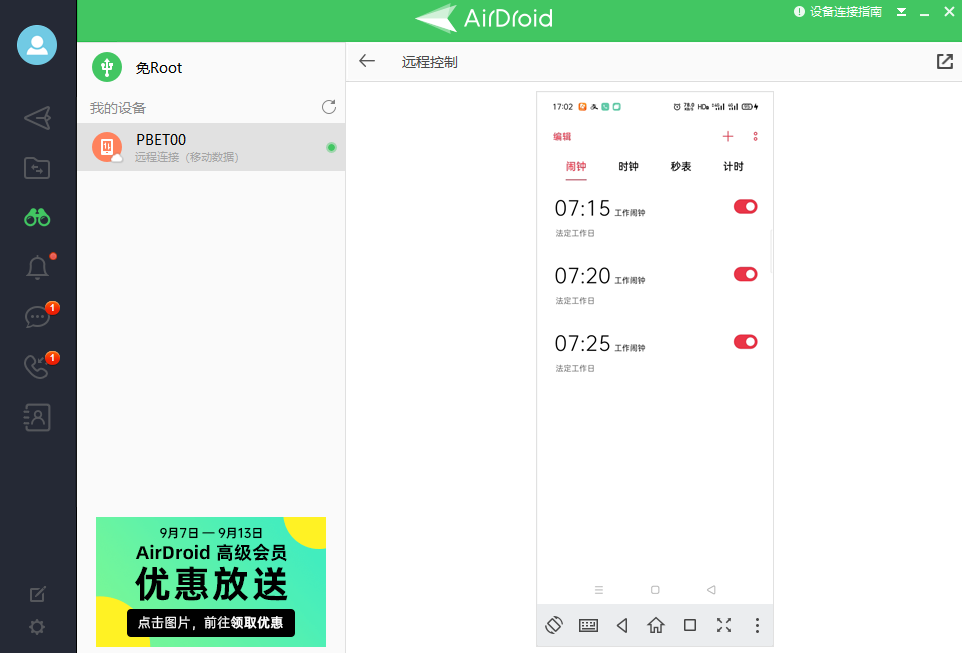The height and width of the screenshot is (653, 962).
Task: Open the SMS messages icon
Action: tap(37, 317)
